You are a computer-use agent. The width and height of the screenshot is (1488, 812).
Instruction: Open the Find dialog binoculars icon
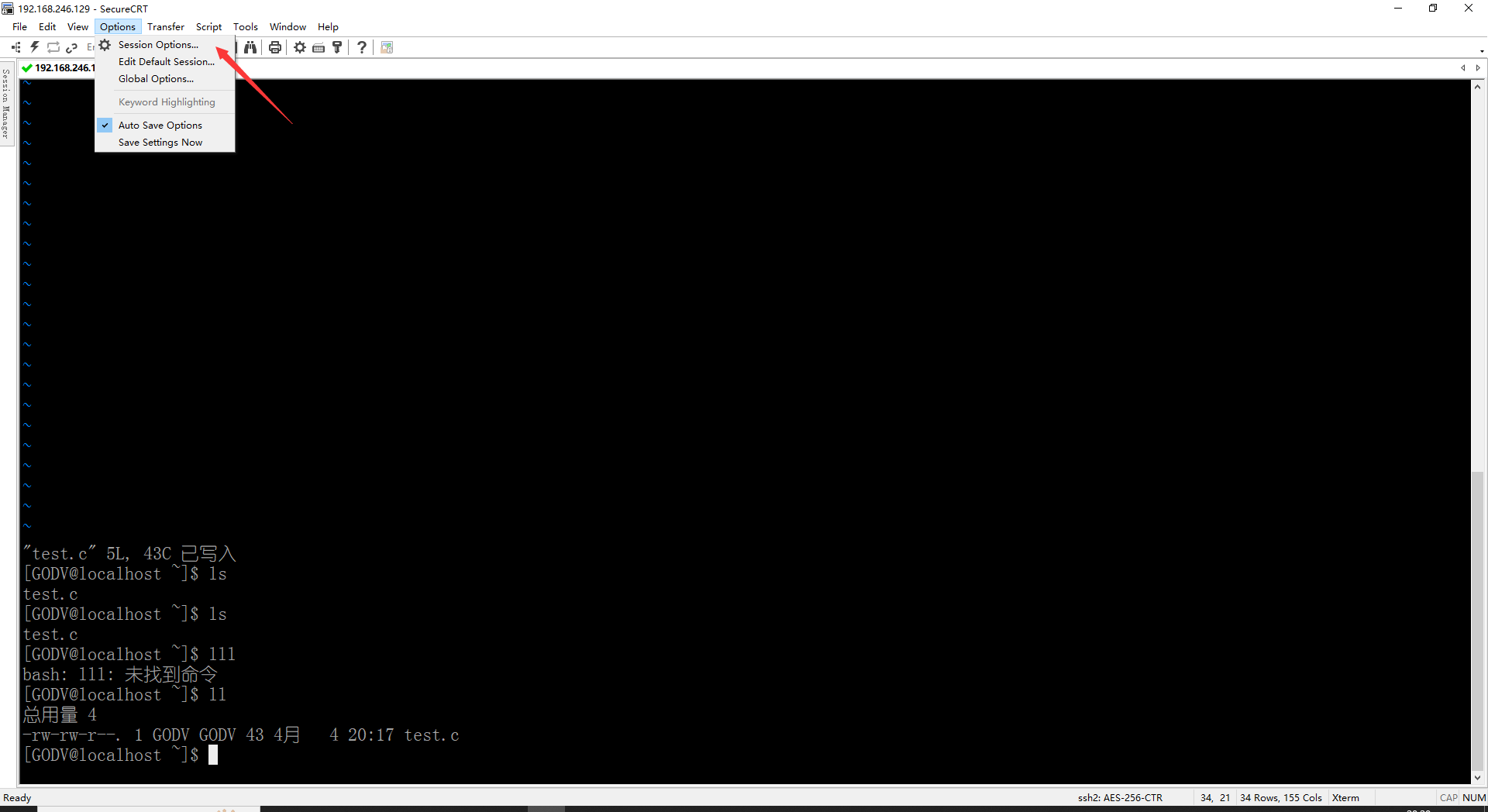250,46
